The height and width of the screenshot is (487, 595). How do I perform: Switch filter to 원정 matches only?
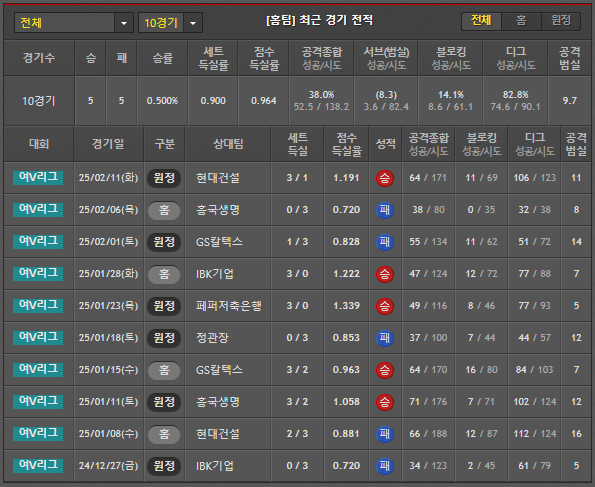pyautogui.click(x=561, y=21)
